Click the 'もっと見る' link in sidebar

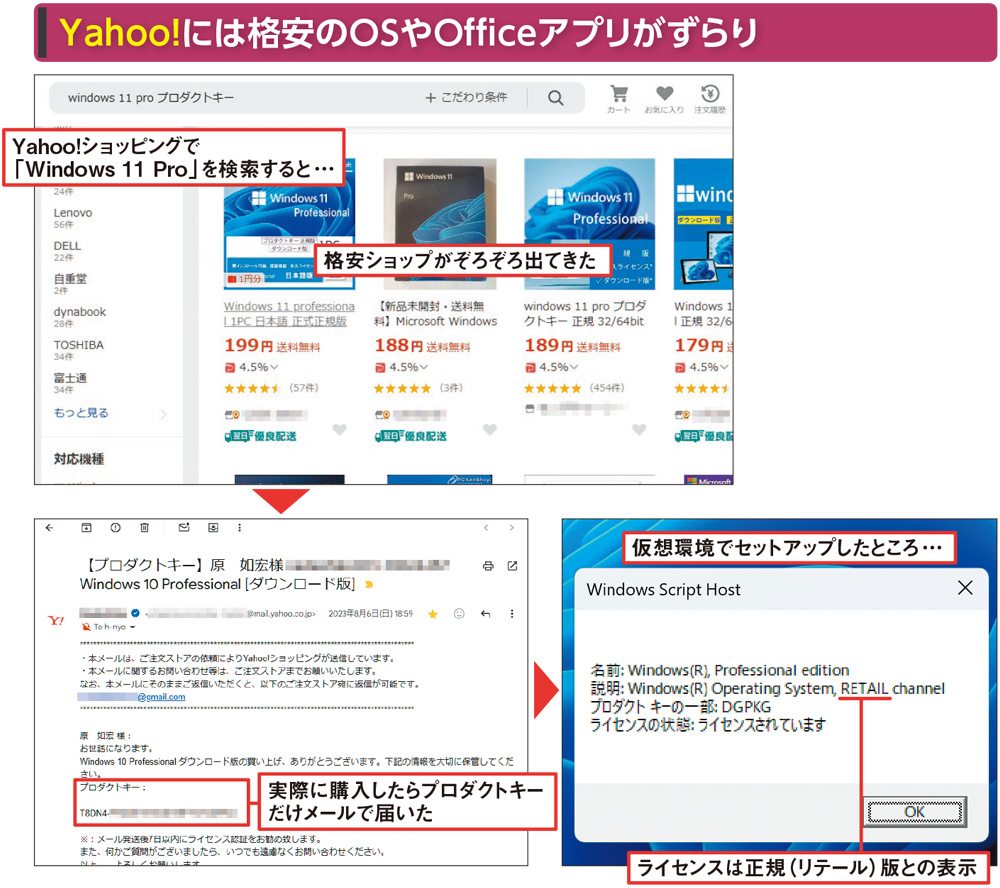pos(81,413)
